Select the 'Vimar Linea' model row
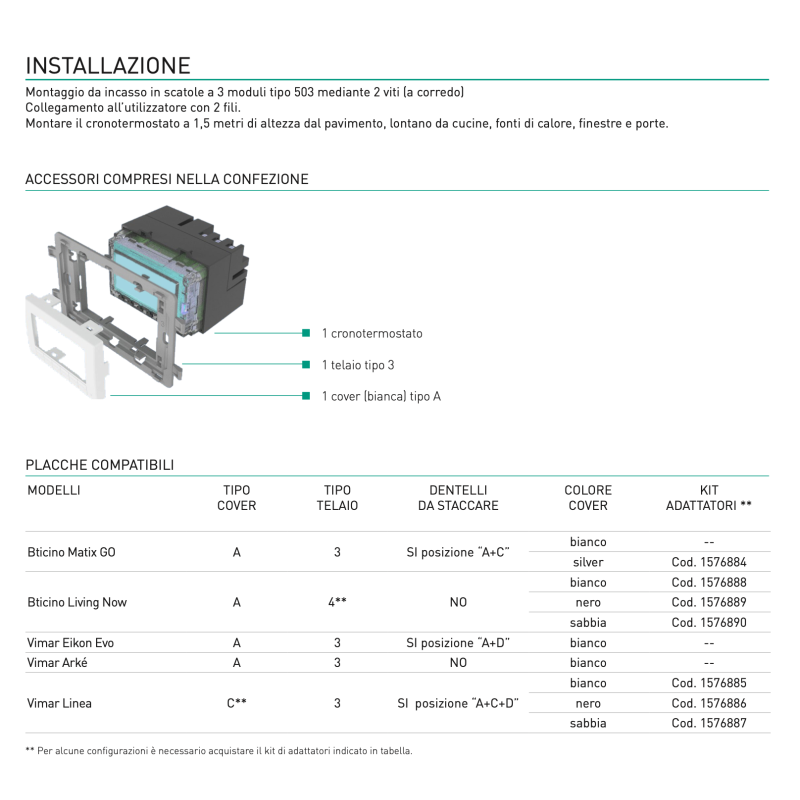This screenshot has height=800, width=800. (x=398, y=703)
